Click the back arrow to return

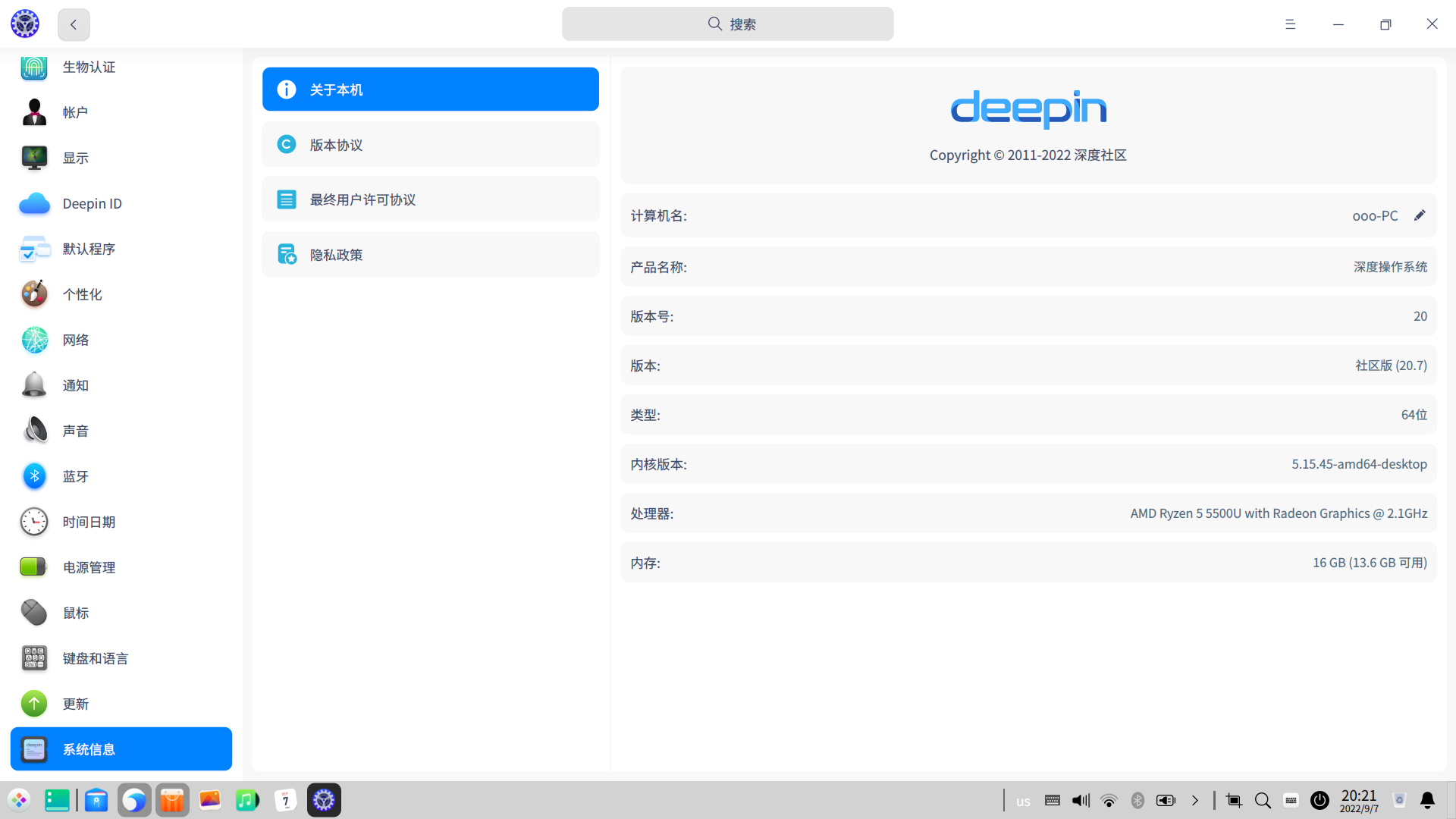[x=73, y=24]
